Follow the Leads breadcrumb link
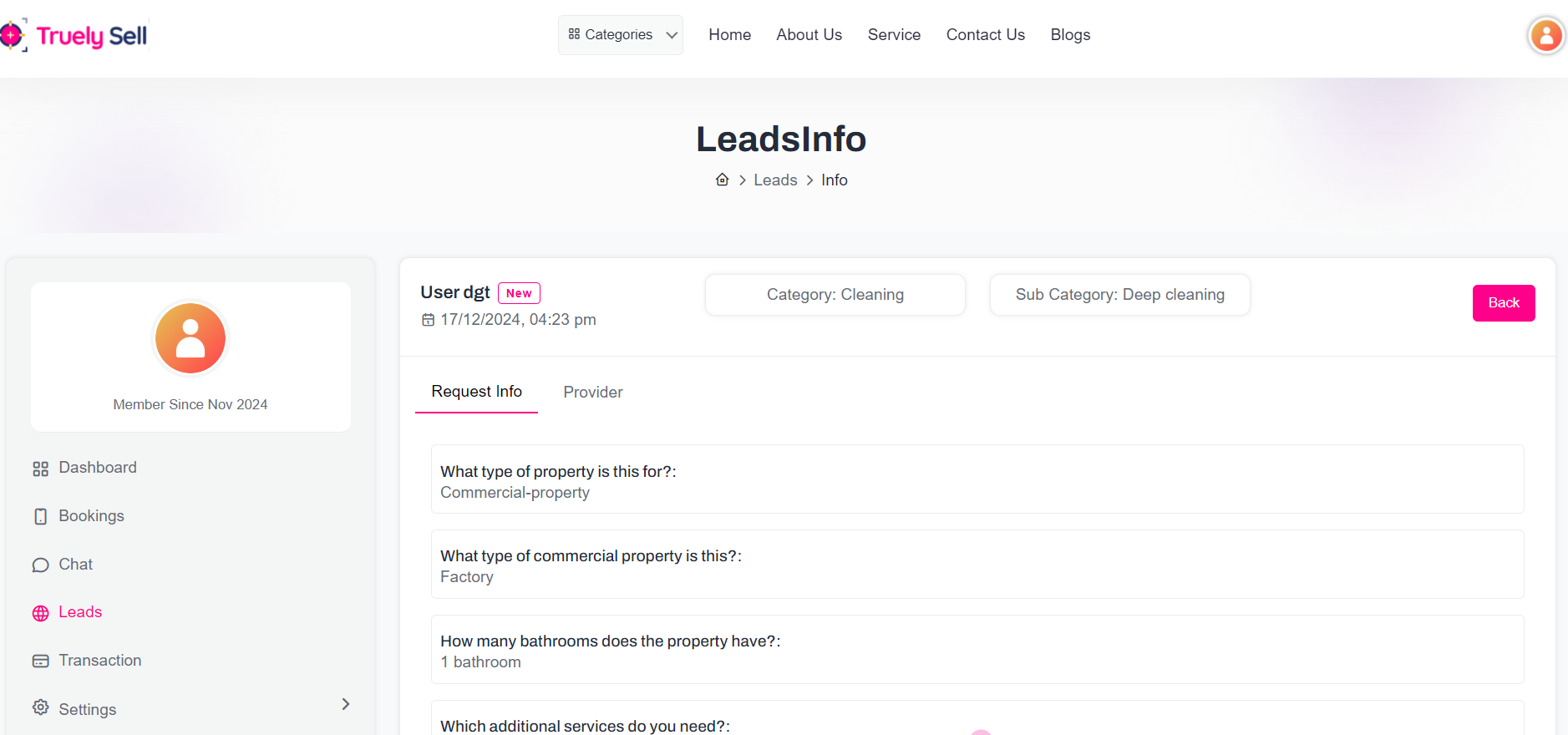Screen dimensions: 1568x735 coord(775,180)
